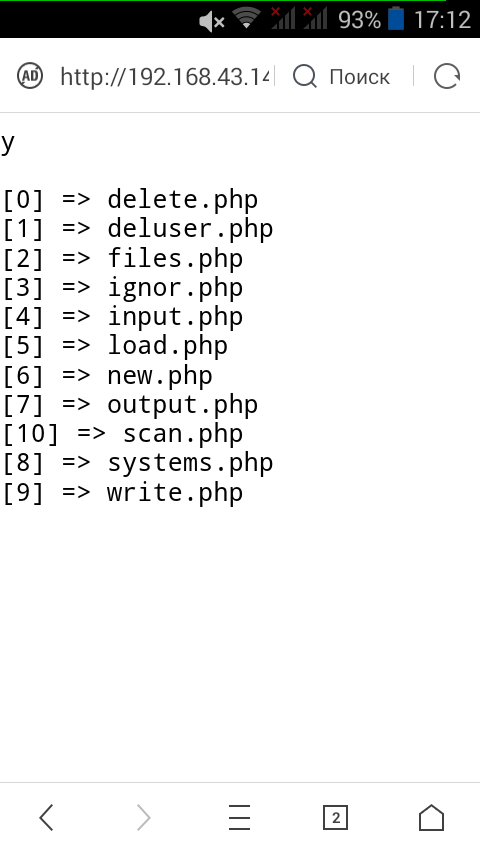Open the browser menu hamburger icon
480x854 pixels.
(x=239, y=818)
